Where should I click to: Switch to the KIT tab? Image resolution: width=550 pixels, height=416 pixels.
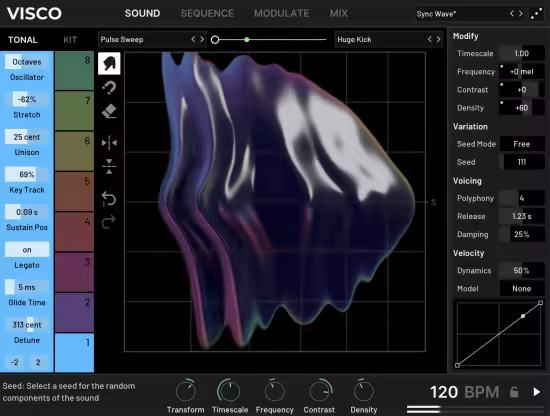(70, 40)
